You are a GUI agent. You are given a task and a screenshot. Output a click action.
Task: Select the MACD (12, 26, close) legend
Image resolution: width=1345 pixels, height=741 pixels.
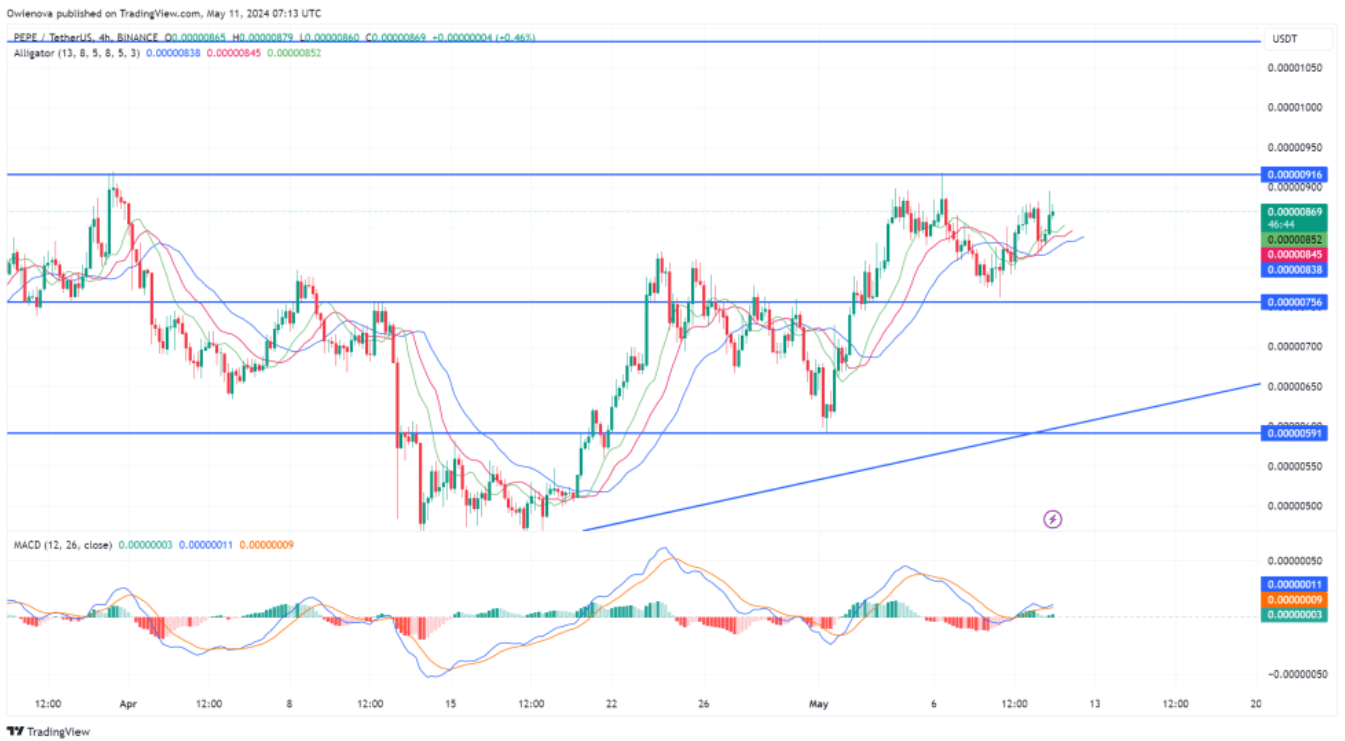[x=62, y=545]
